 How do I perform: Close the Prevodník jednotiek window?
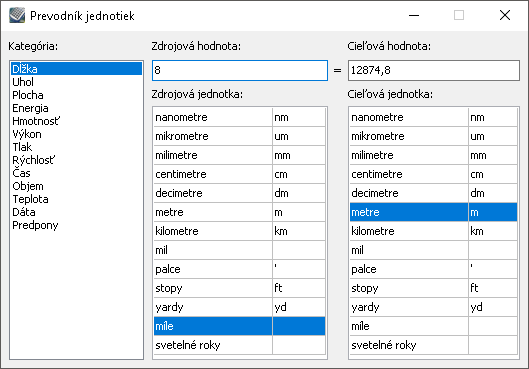tap(505, 15)
